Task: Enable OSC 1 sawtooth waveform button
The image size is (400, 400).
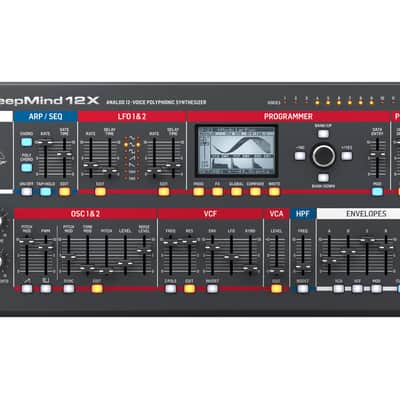Action: point(27,289)
